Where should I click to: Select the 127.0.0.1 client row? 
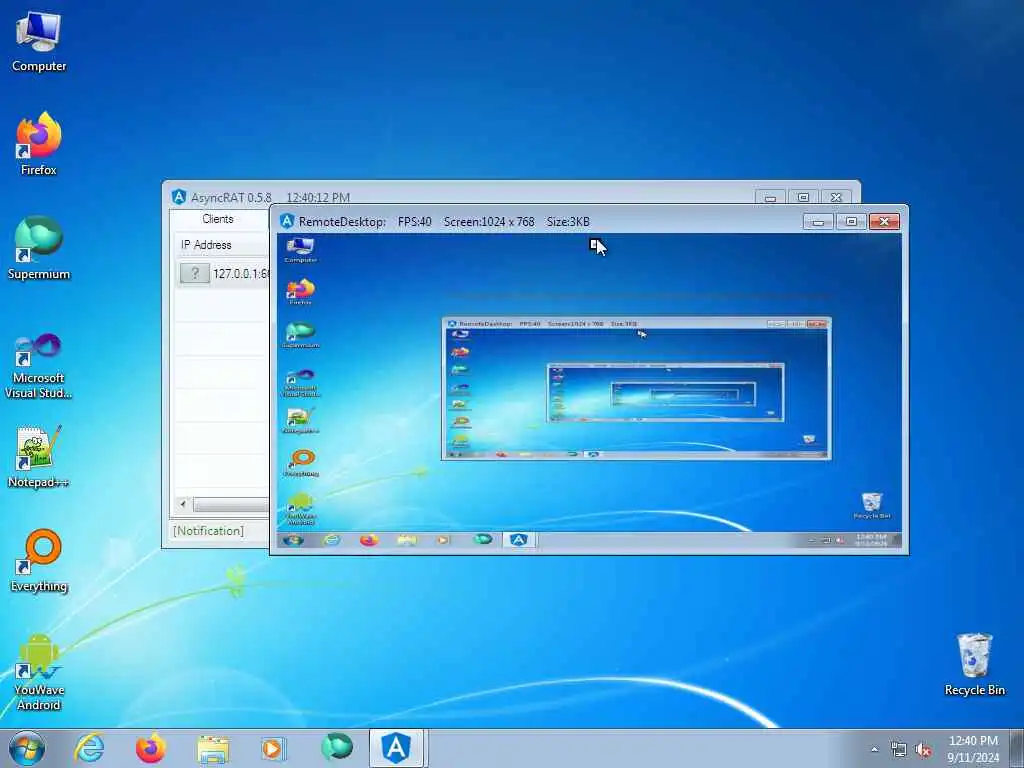click(x=222, y=273)
